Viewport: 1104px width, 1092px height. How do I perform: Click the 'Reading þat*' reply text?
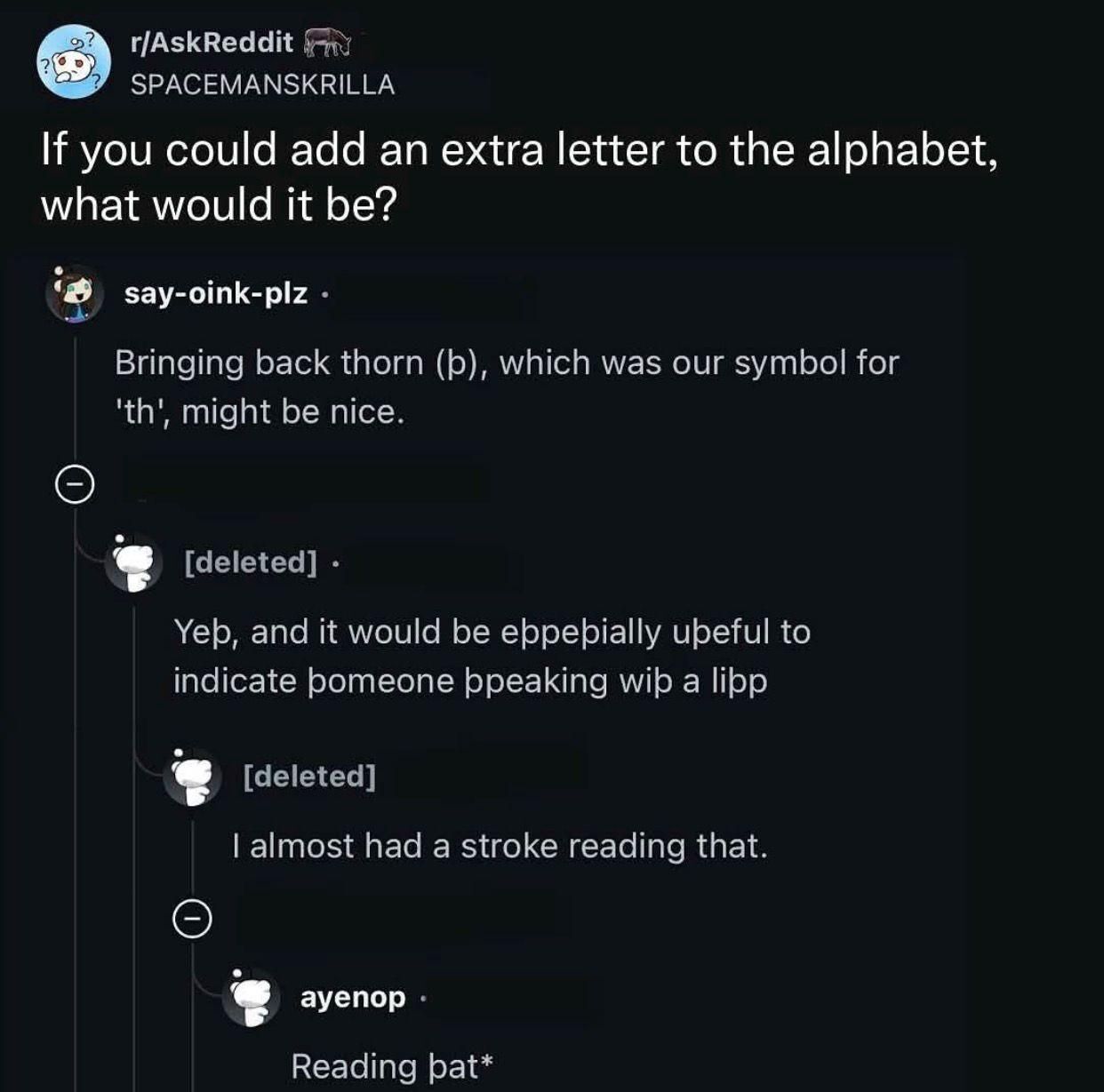(x=392, y=1066)
